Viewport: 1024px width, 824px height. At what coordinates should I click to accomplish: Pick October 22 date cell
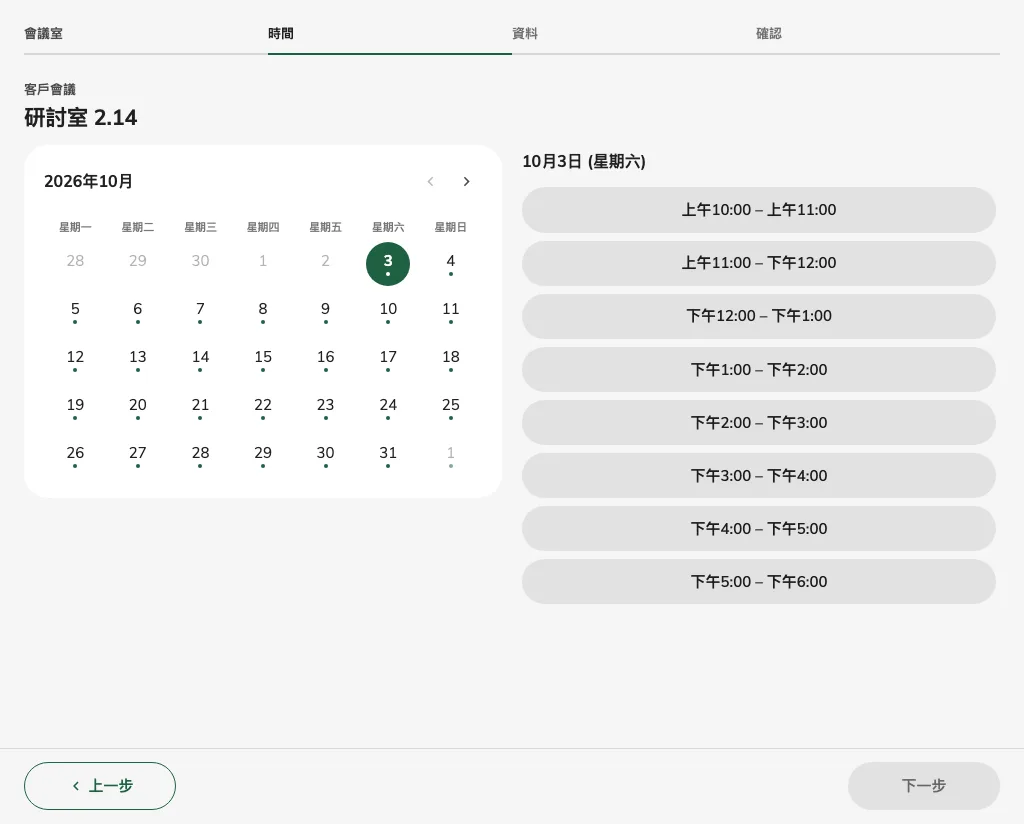click(263, 407)
